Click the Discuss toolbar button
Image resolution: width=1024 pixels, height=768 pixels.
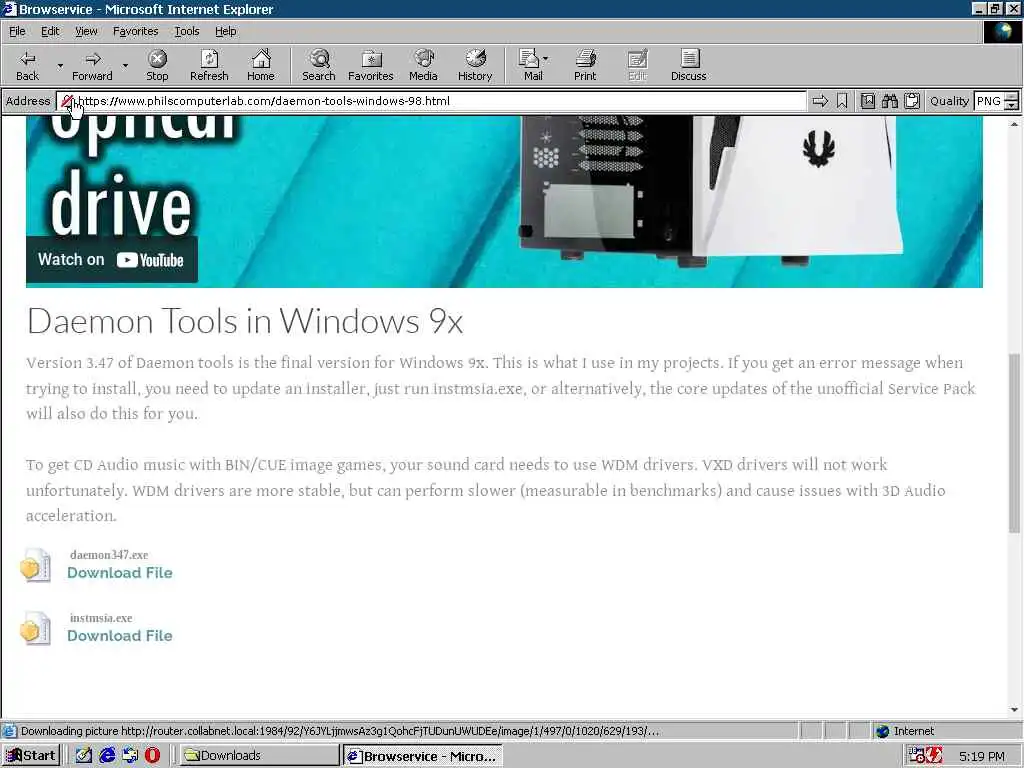(688, 65)
